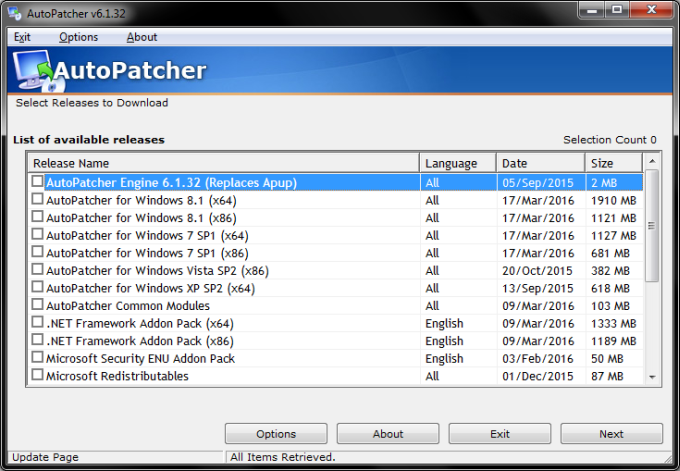This screenshot has width=680, height=471.
Task: Click the '1333 MB' size cell
Action: 614,324
